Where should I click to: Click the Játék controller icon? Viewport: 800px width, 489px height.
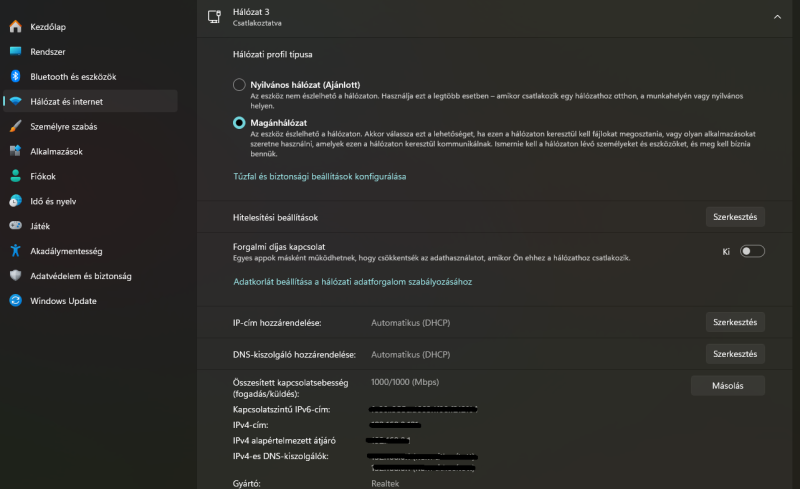15,226
